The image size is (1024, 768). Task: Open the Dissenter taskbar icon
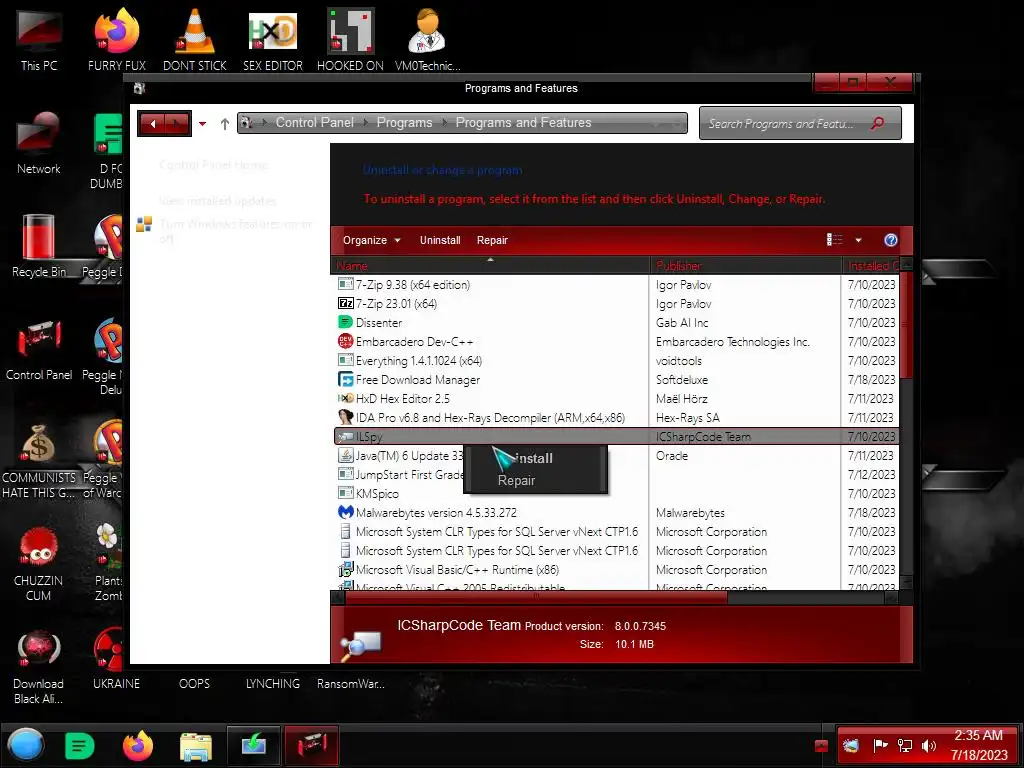tap(80, 745)
